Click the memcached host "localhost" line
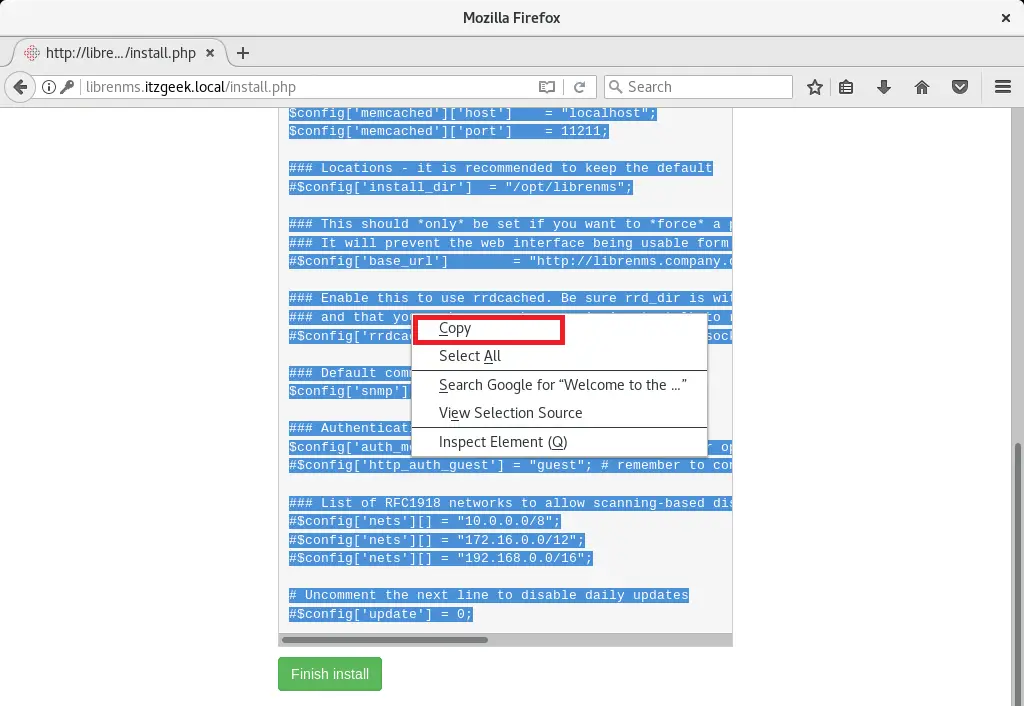The image size is (1024, 706). pos(473,114)
